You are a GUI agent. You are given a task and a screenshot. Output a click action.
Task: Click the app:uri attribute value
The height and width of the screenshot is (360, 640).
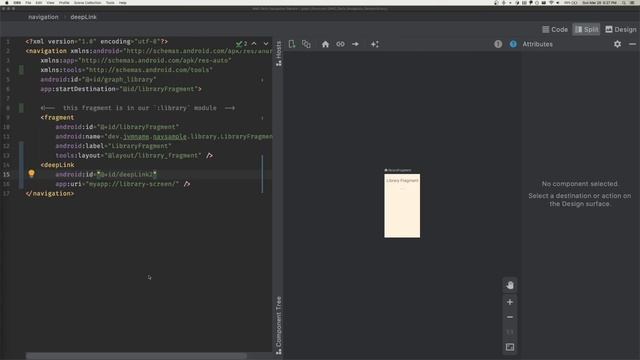click(132, 184)
